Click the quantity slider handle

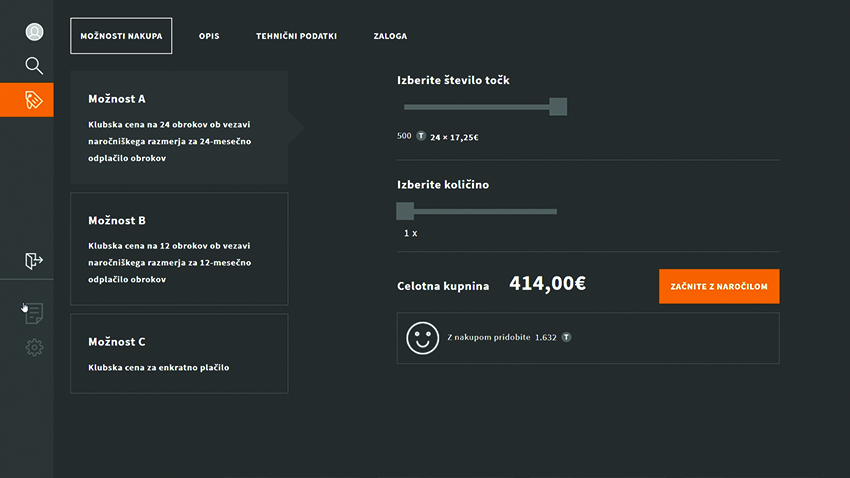coord(405,211)
